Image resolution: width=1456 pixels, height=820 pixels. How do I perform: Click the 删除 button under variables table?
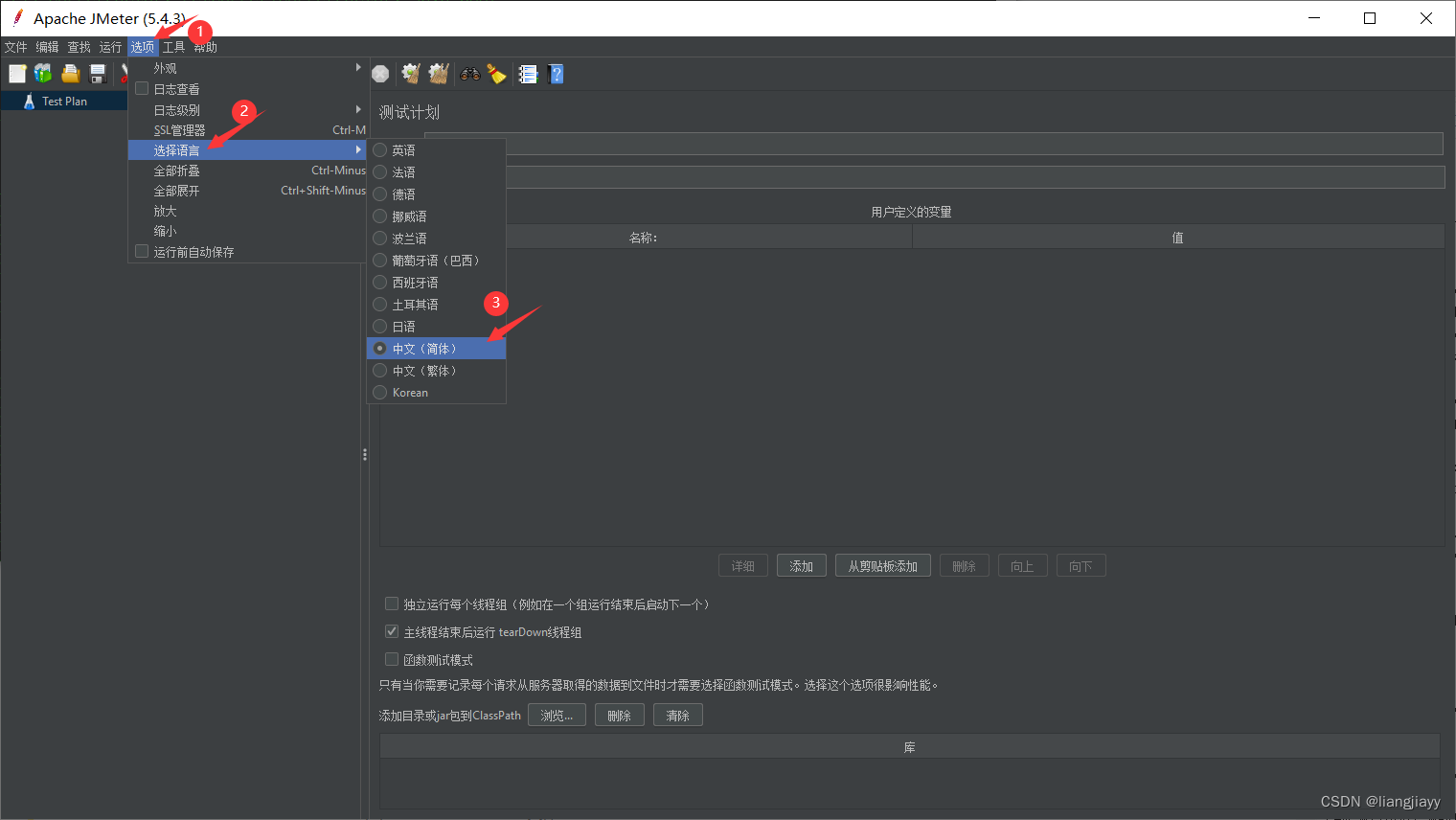pos(965,566)
